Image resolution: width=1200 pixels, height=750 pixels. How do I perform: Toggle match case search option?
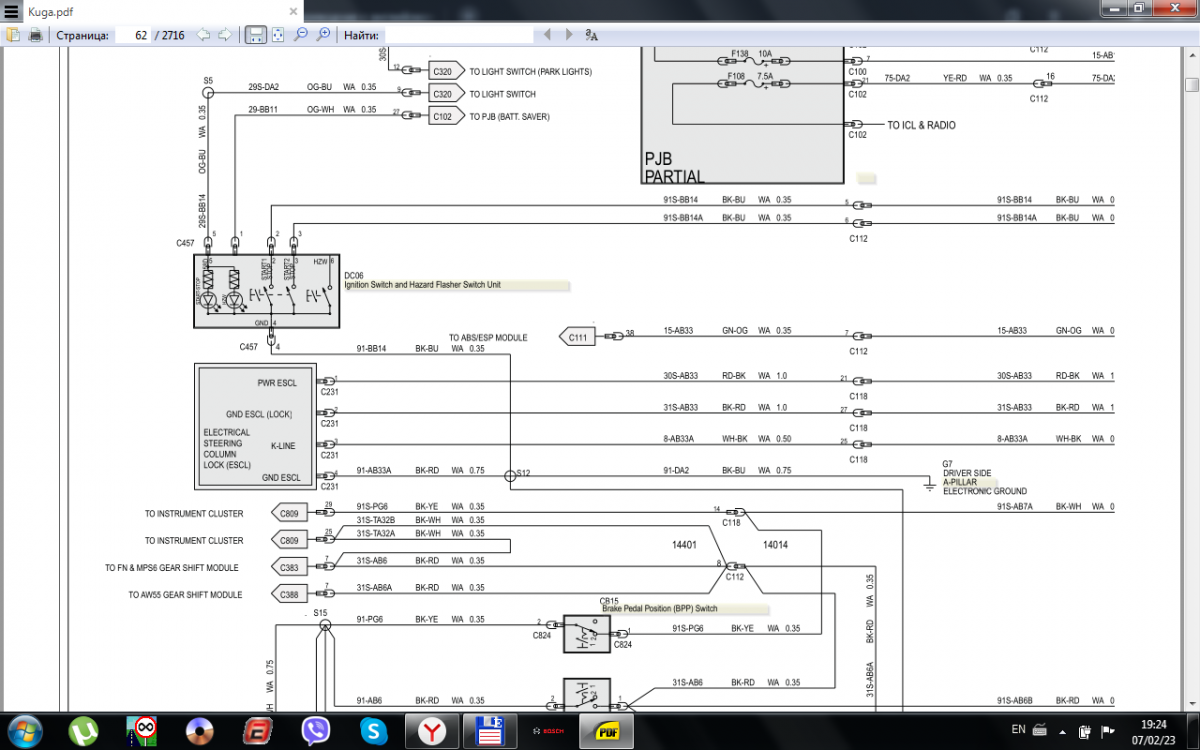(x=591, y=35)
